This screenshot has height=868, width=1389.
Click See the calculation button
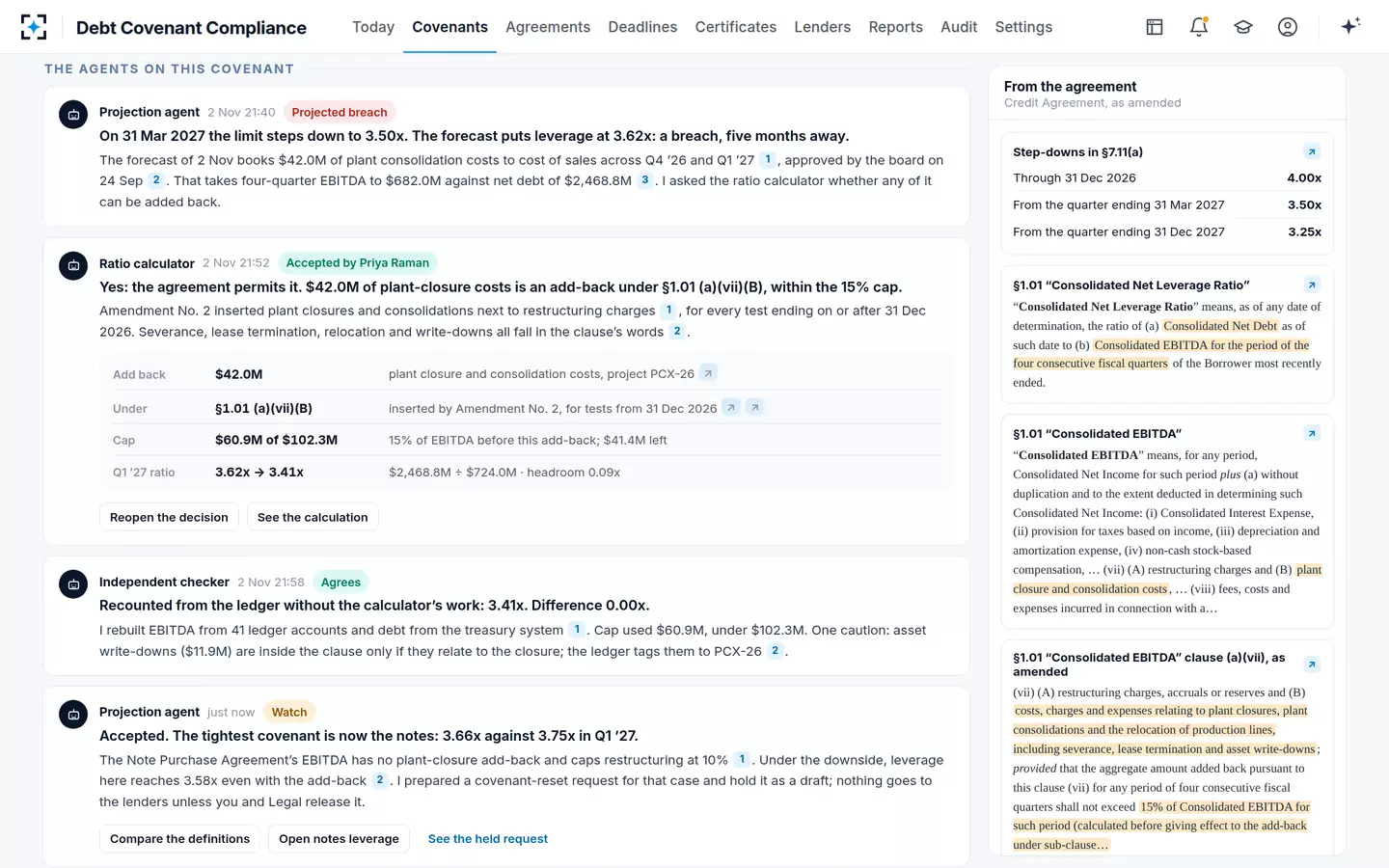[x=313, y=517]
